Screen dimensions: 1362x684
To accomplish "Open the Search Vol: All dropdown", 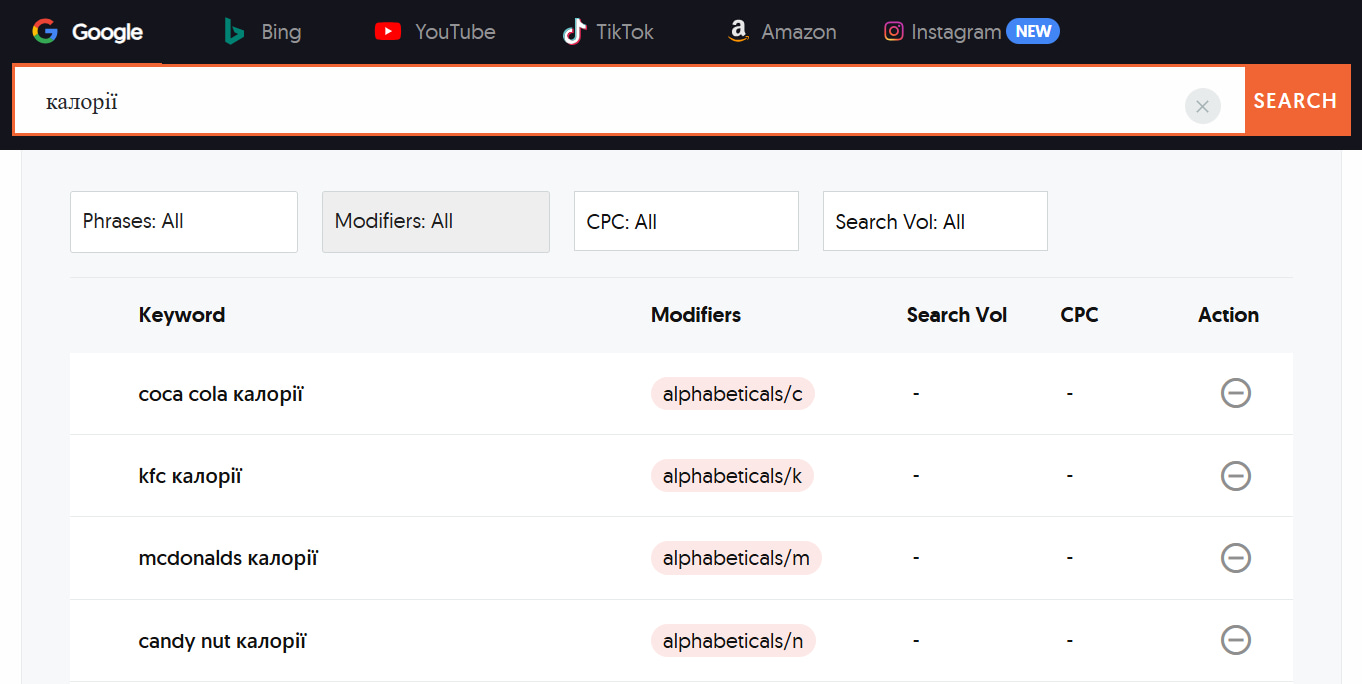I will pos(935,222).
